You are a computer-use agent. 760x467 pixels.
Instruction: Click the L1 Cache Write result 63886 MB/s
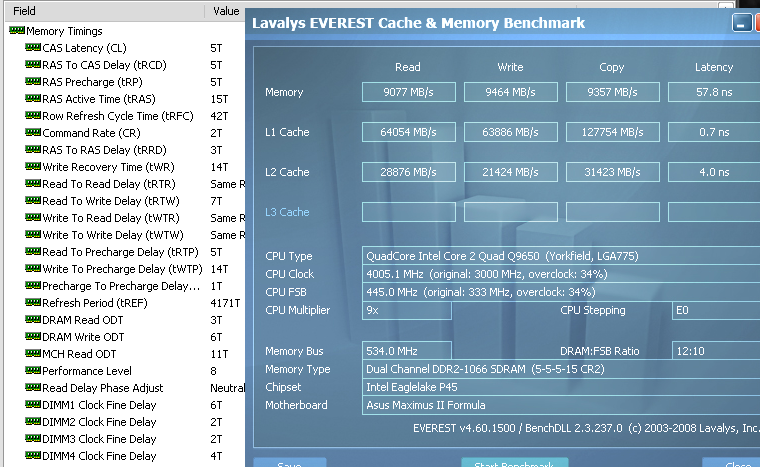click(x=510, y=132)
